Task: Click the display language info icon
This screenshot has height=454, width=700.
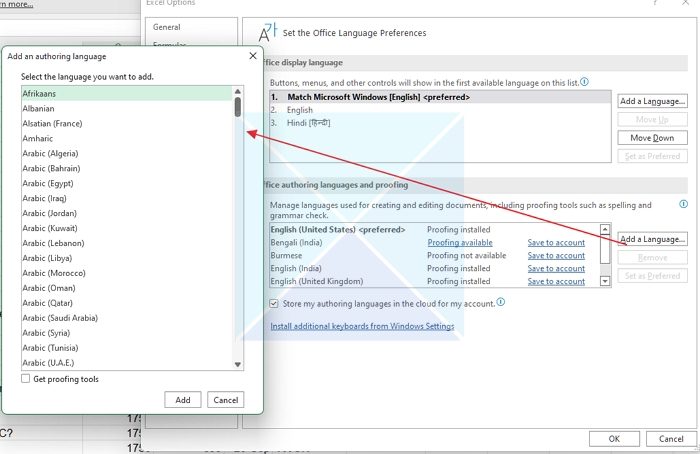Action: [584, 82]
